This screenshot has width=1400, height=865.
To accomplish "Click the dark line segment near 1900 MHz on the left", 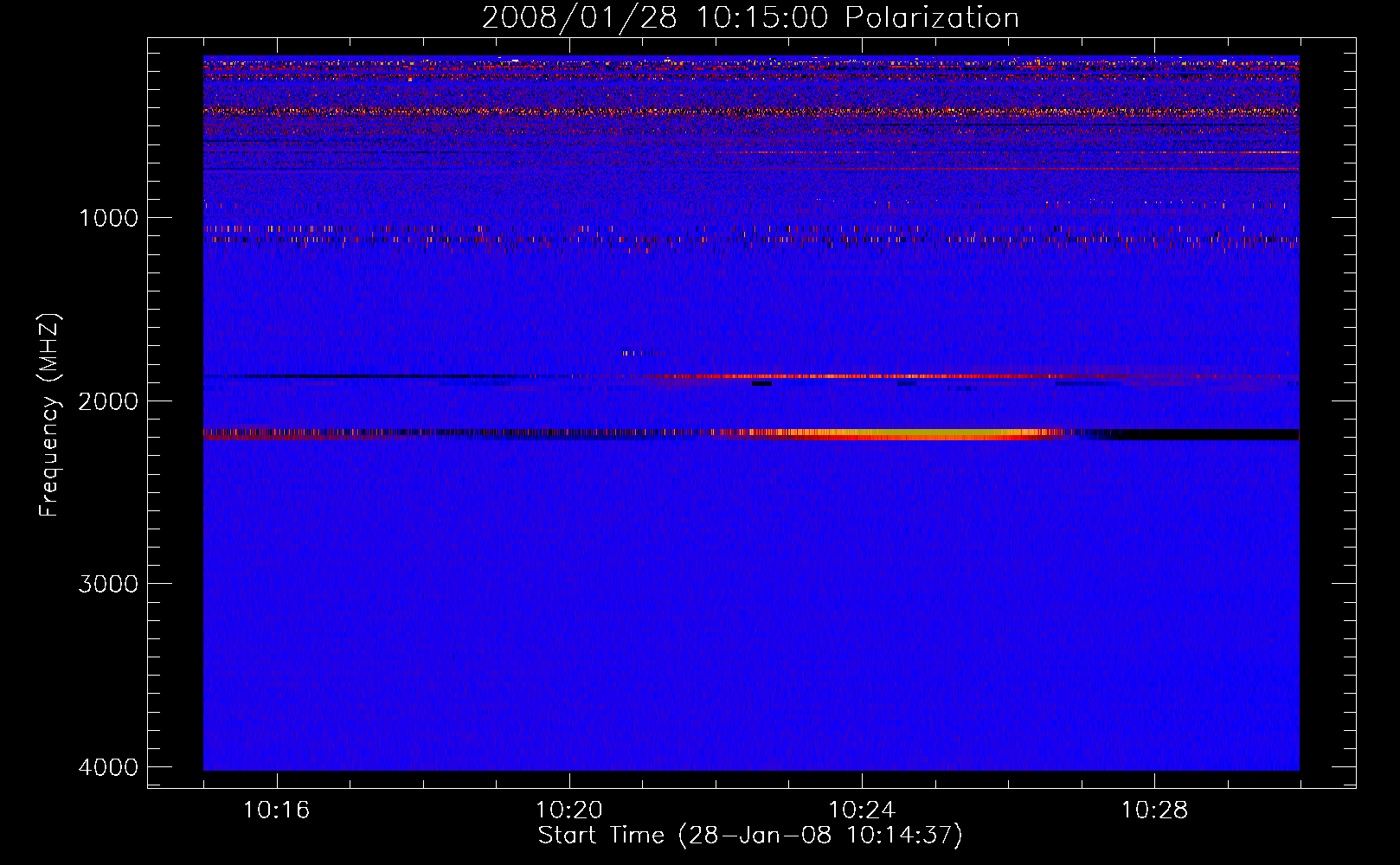I will click(x=346, y=376).
